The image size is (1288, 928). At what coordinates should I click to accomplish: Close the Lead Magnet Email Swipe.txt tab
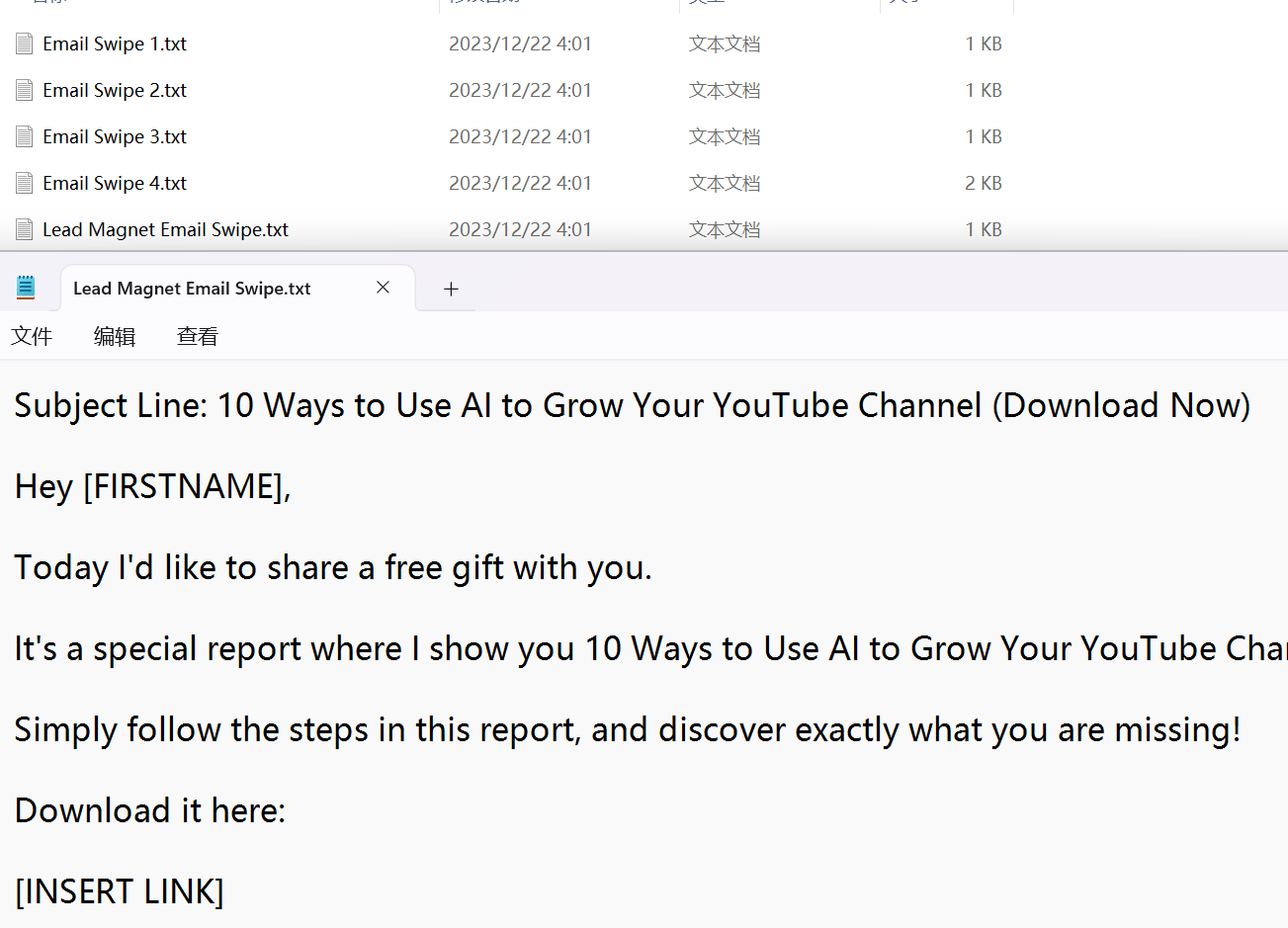(x=383, y=288)
